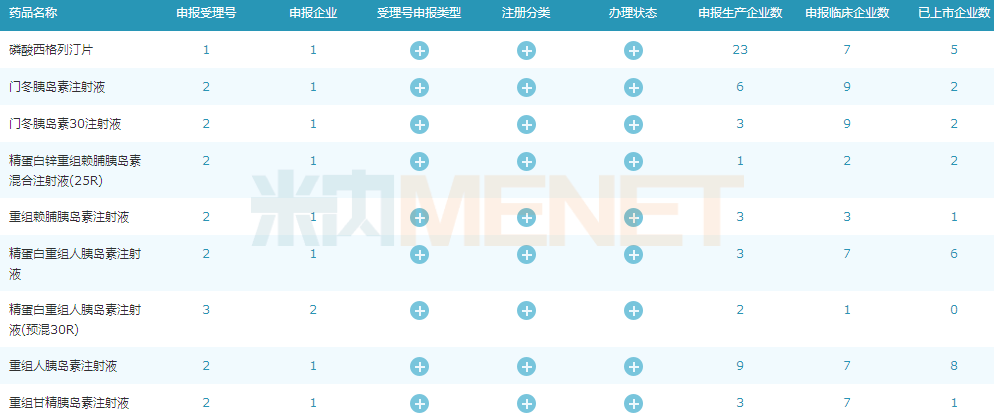
Task: Click the 注册分类 column header
Action: point(526,13)
